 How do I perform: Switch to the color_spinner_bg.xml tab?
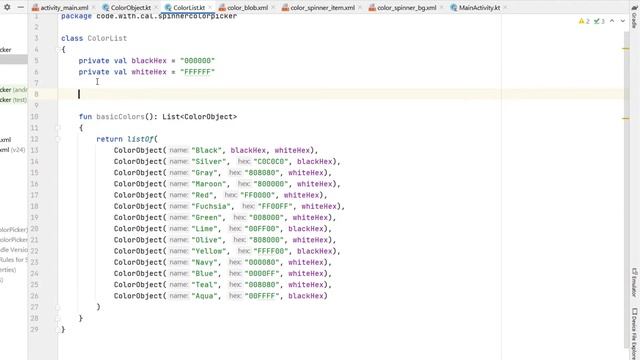[407, 8]
